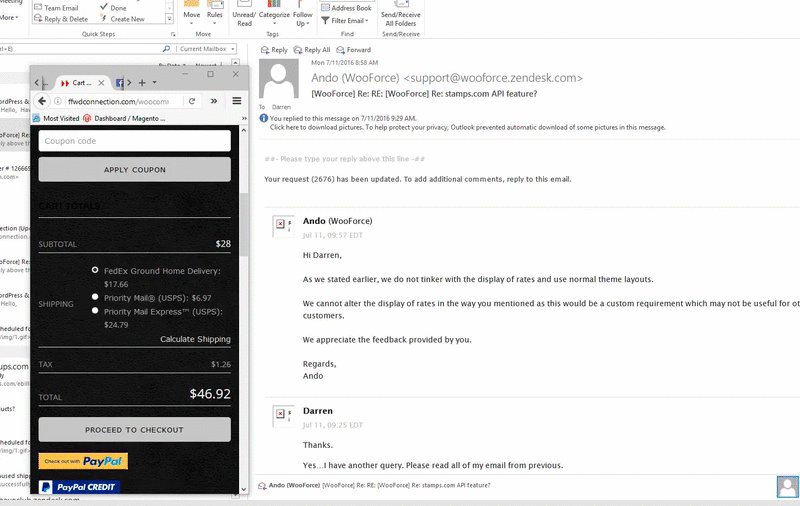
Task: Open the Dashboard / Magento bookmark
Action: [124, 118]
